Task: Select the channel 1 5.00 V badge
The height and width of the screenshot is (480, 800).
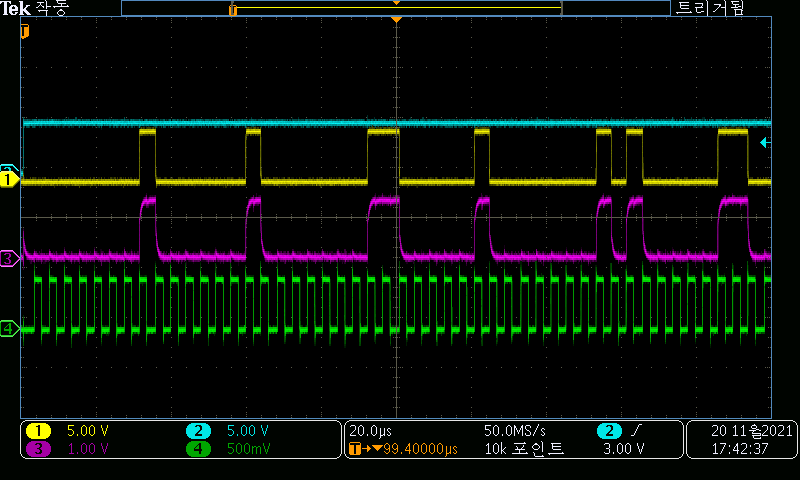Action: [x=70, y=431]
